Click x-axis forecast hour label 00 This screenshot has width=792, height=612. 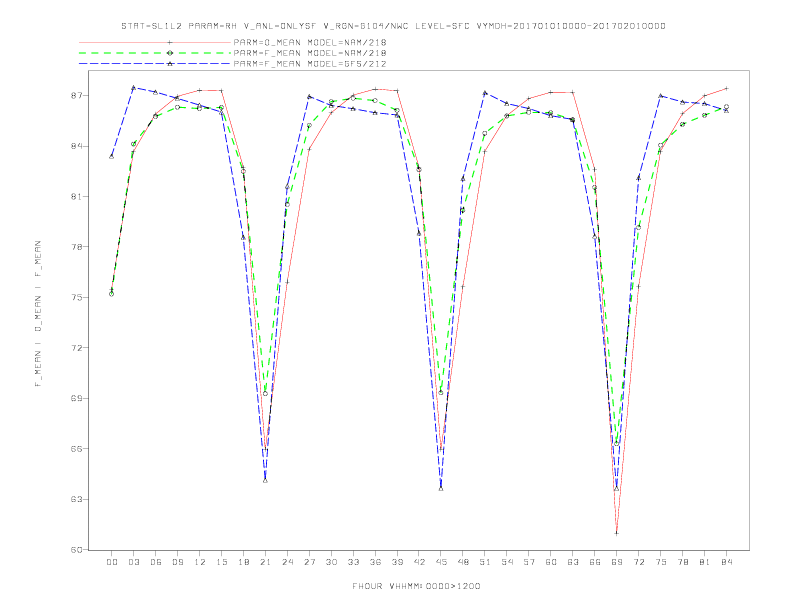pyautogui.click(x=112, y=562)
